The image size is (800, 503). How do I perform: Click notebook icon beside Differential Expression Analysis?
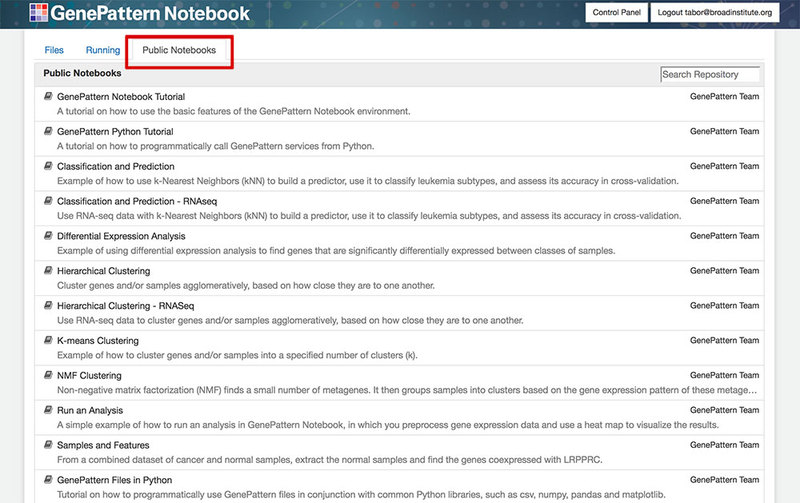click(x=48, y=236)
